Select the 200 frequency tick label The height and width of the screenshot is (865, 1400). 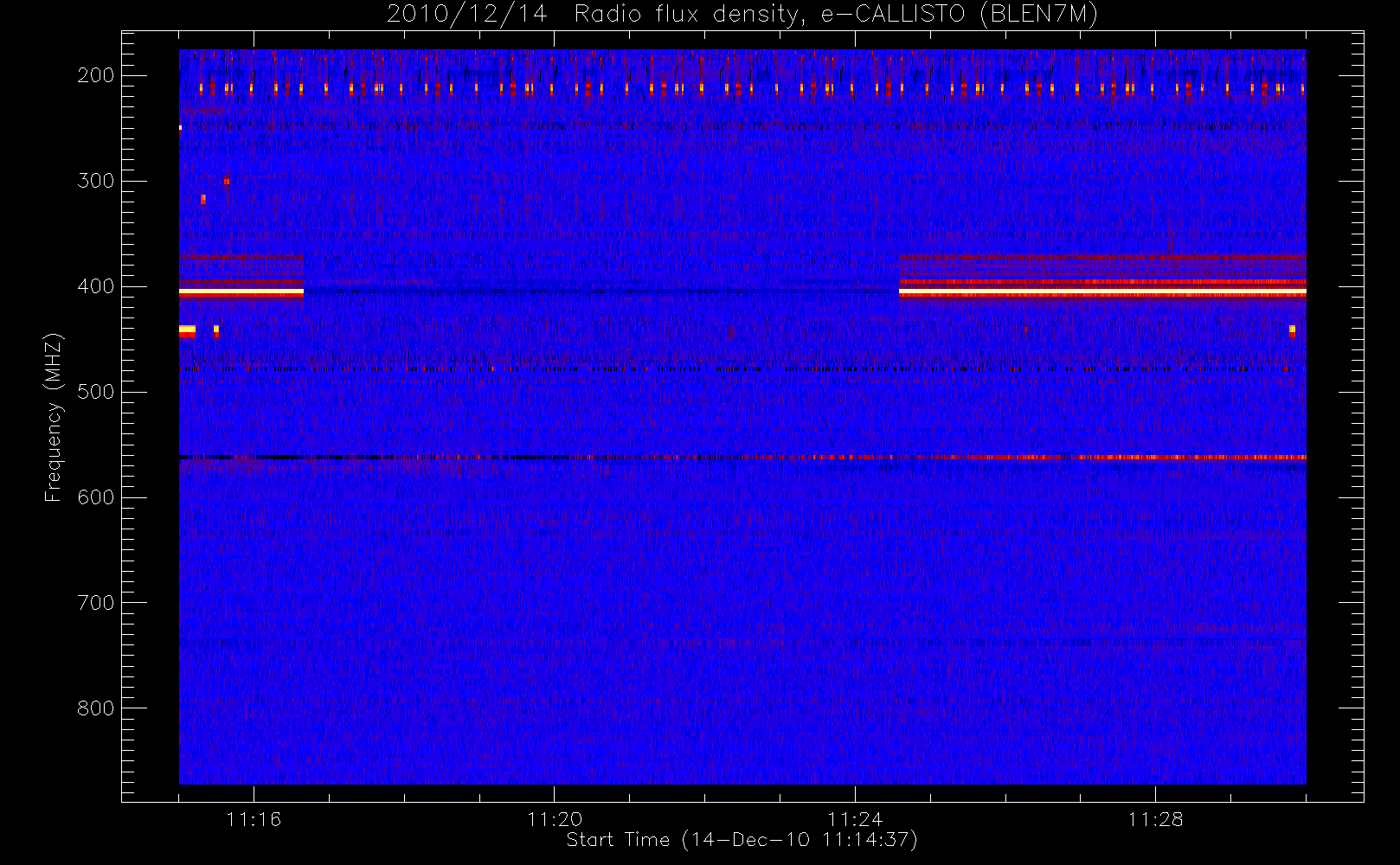click(x=95, y=75)
